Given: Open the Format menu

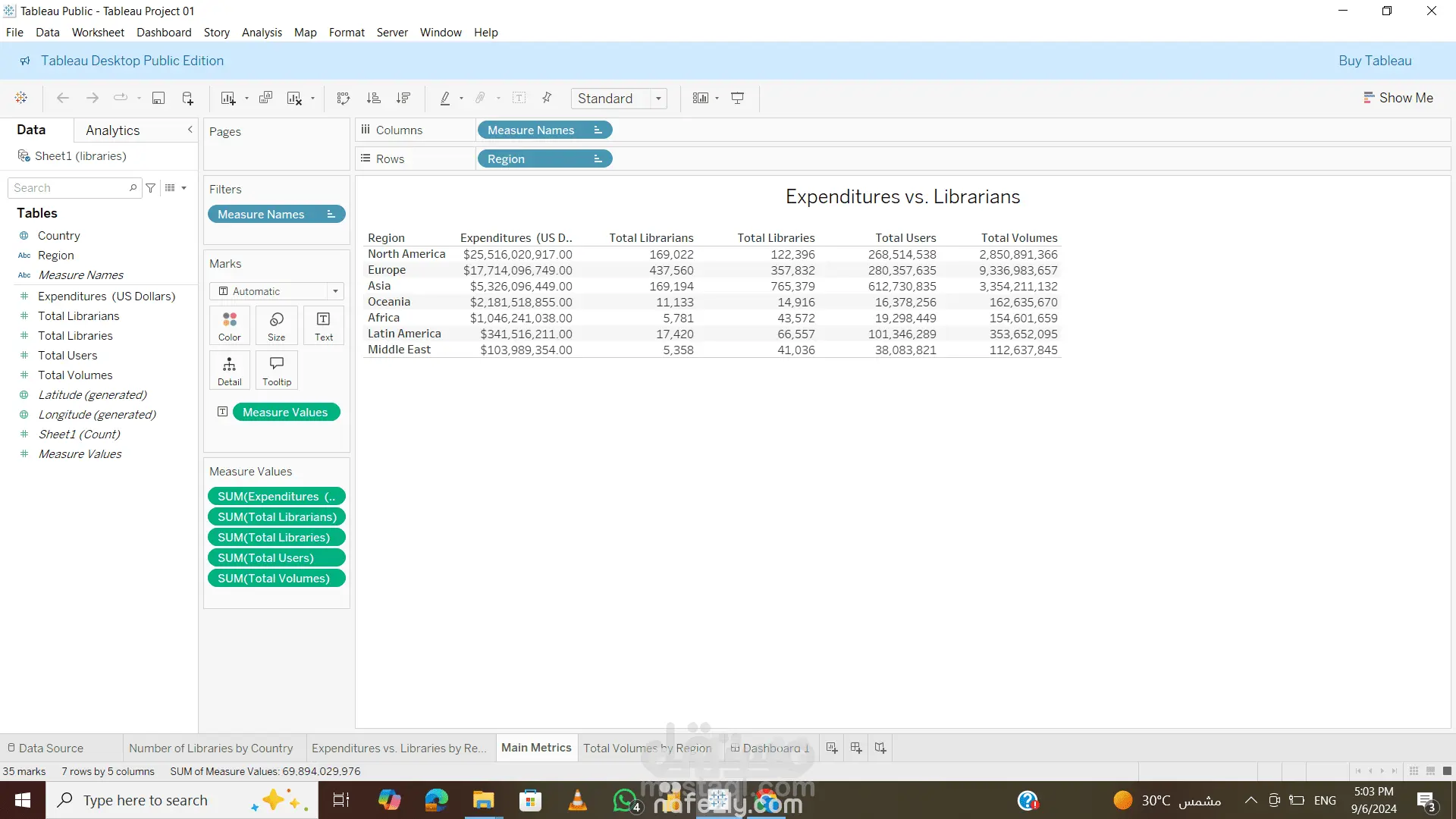Looking at the screenshot, I should [347, 33].
